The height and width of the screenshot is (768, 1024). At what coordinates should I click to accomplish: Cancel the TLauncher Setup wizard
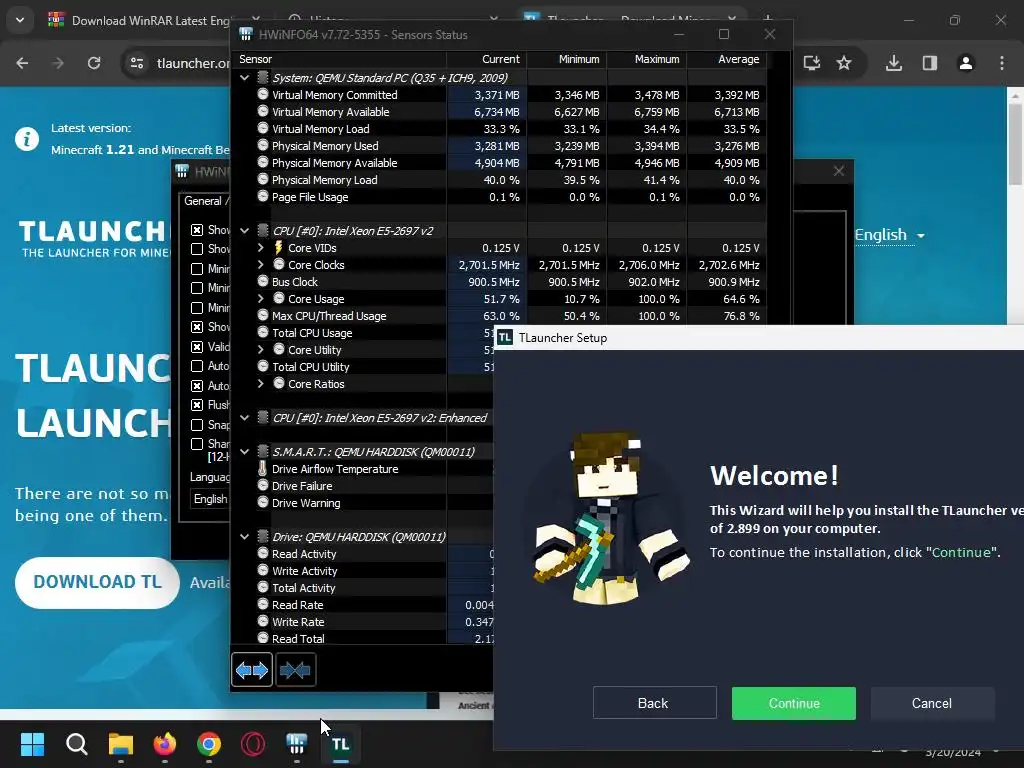click(x=932, y=703)
